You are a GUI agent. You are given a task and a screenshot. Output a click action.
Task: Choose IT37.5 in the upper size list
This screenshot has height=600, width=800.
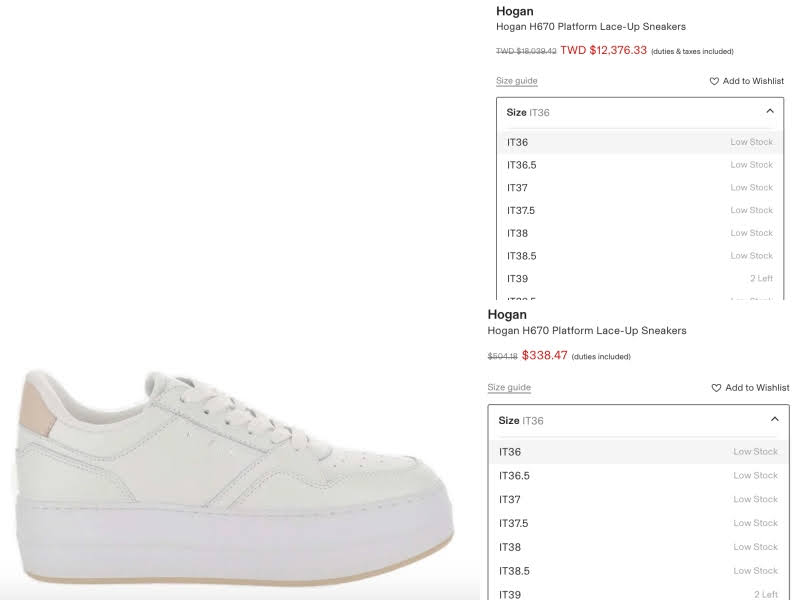(640, 210)
